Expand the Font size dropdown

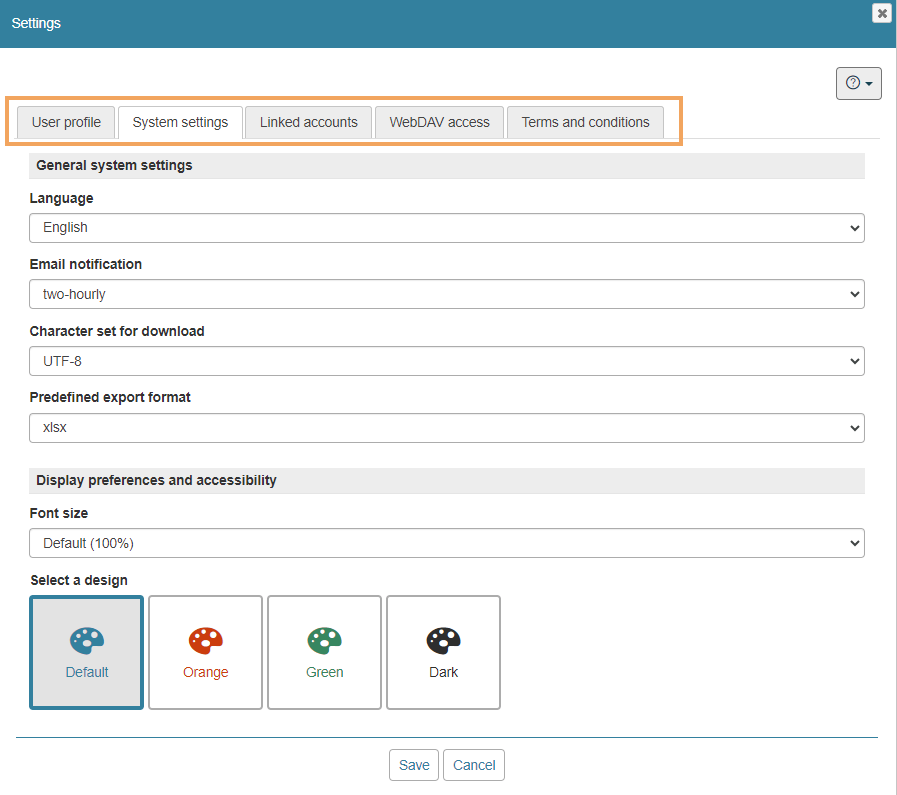(x=446, y=543)
